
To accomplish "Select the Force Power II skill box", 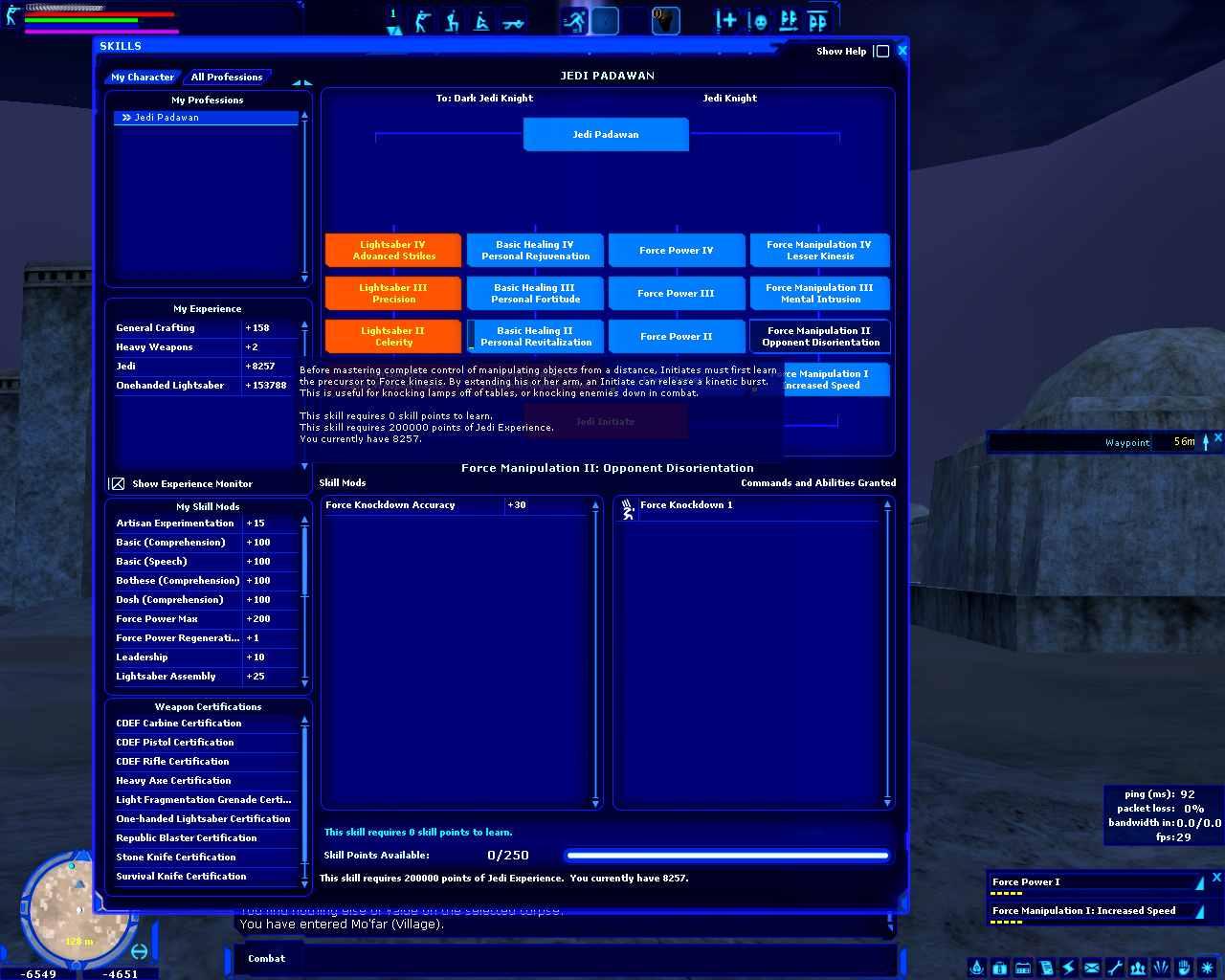I will point(677,336).
